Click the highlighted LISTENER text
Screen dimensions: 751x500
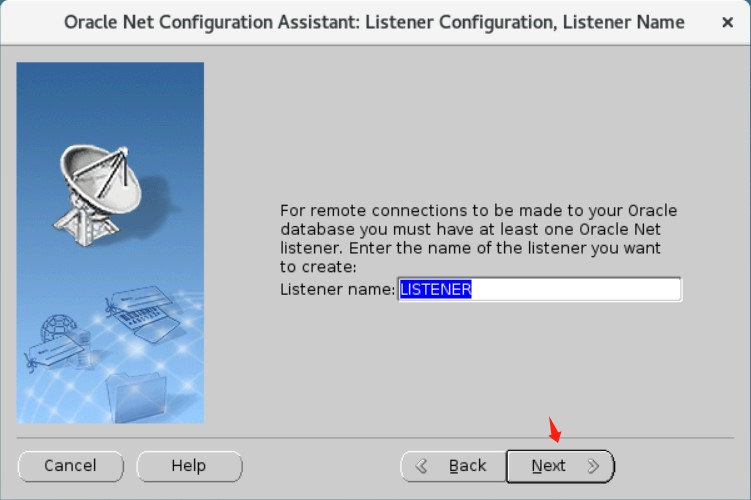pyautogui.click(x=436, y=289)
